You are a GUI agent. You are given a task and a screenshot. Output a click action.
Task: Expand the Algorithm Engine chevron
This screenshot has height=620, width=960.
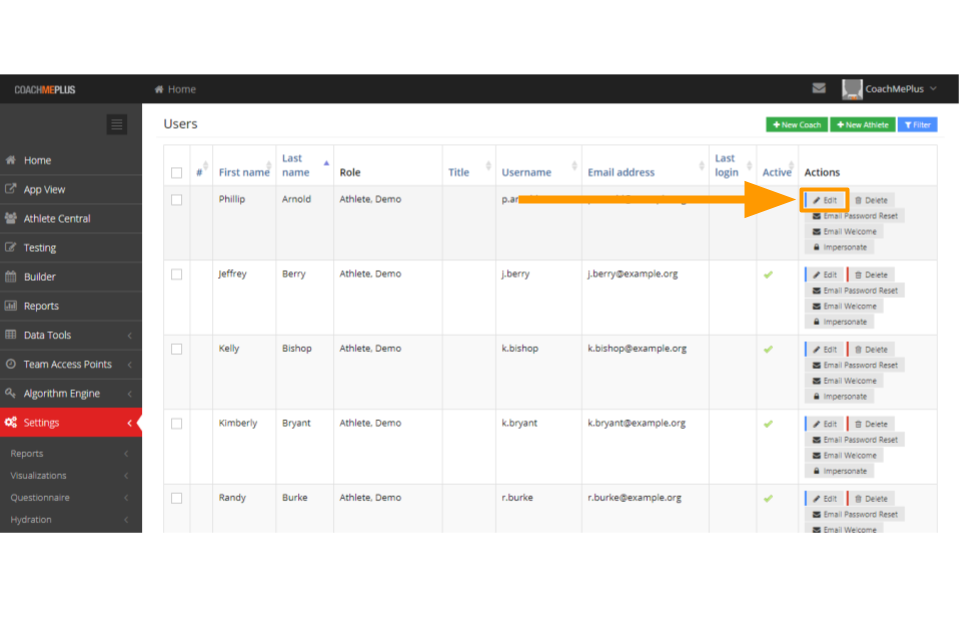pyautogui.click(x=130, y=394)
